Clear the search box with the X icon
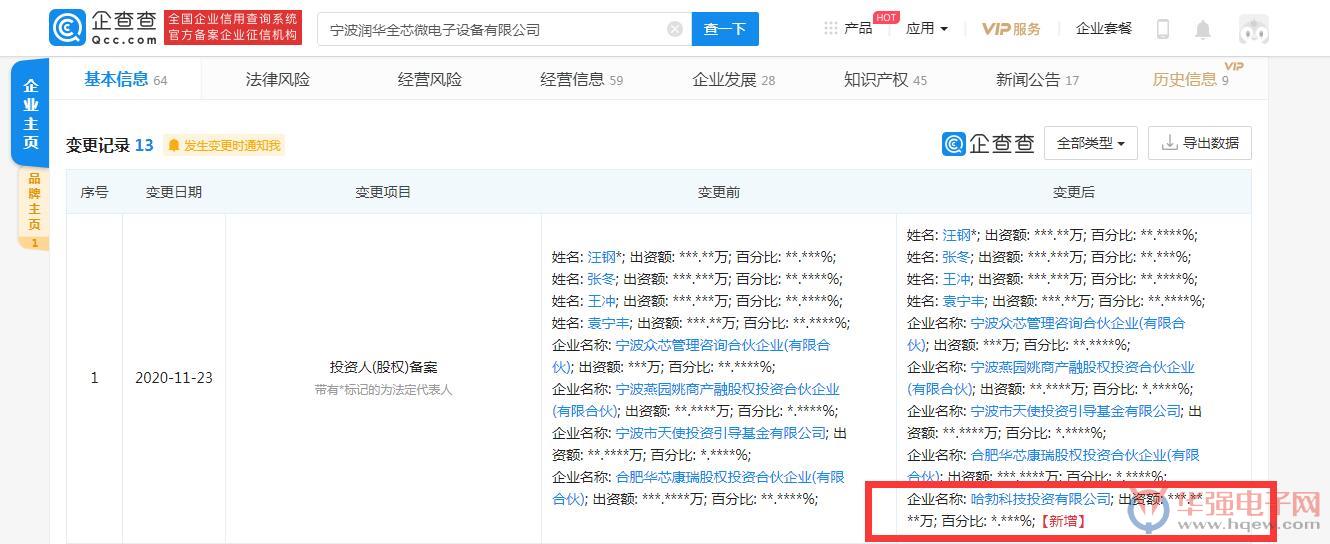This screenshot has width=1330, height=544. (x=674, y=29)
